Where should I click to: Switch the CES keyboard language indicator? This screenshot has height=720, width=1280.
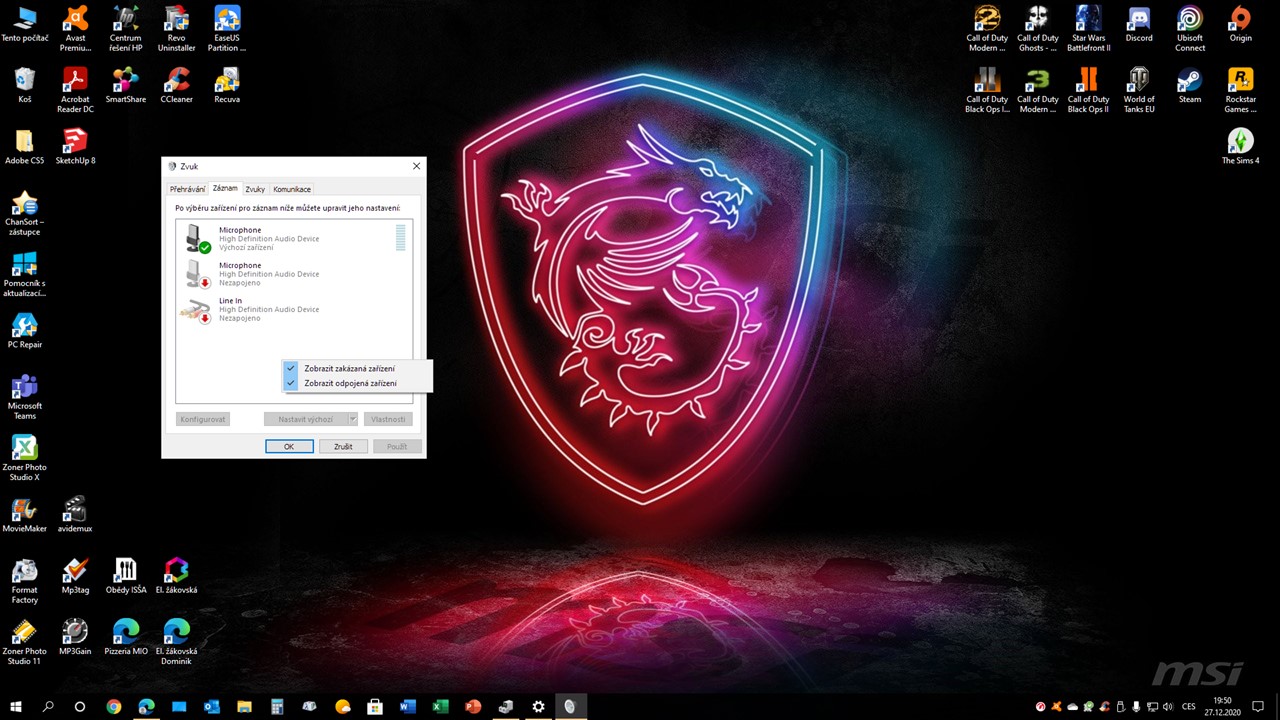(x=1189, y=706)
